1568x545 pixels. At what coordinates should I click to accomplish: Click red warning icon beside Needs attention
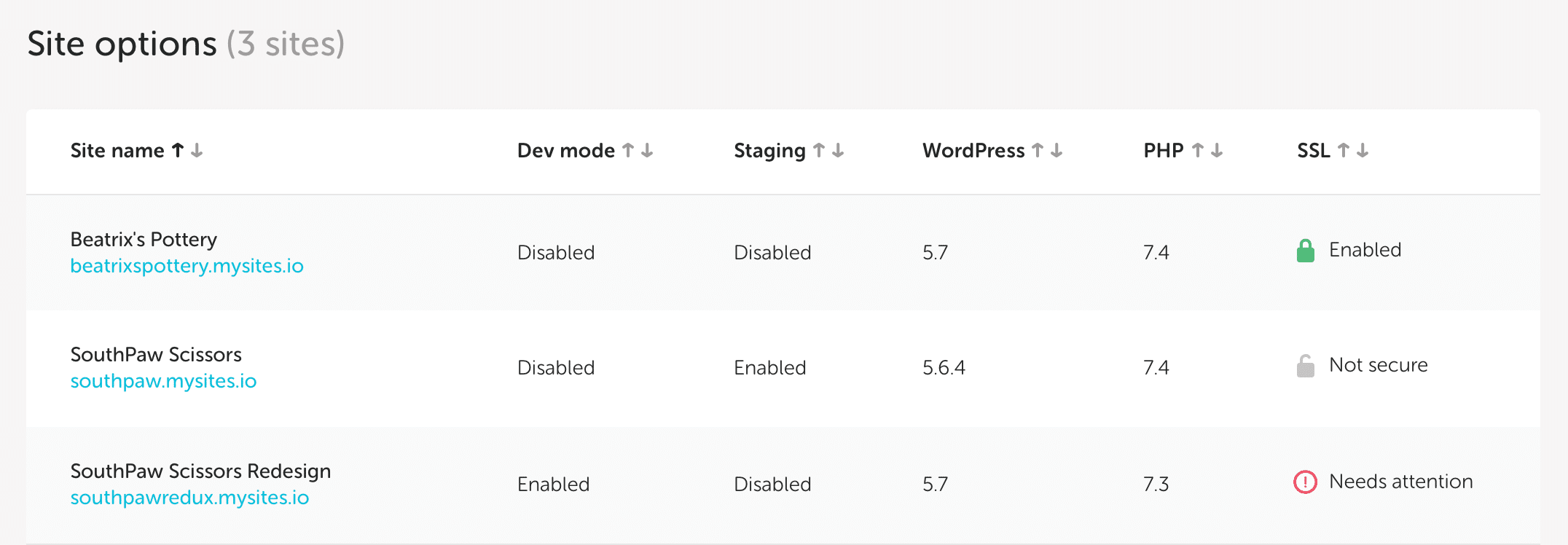click(x=1305, y=482)
